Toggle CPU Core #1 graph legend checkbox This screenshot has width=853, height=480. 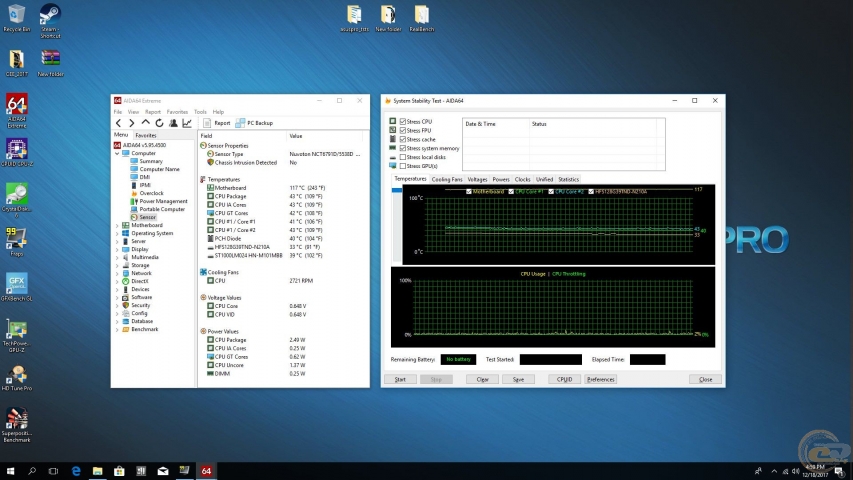click(511, 192)
